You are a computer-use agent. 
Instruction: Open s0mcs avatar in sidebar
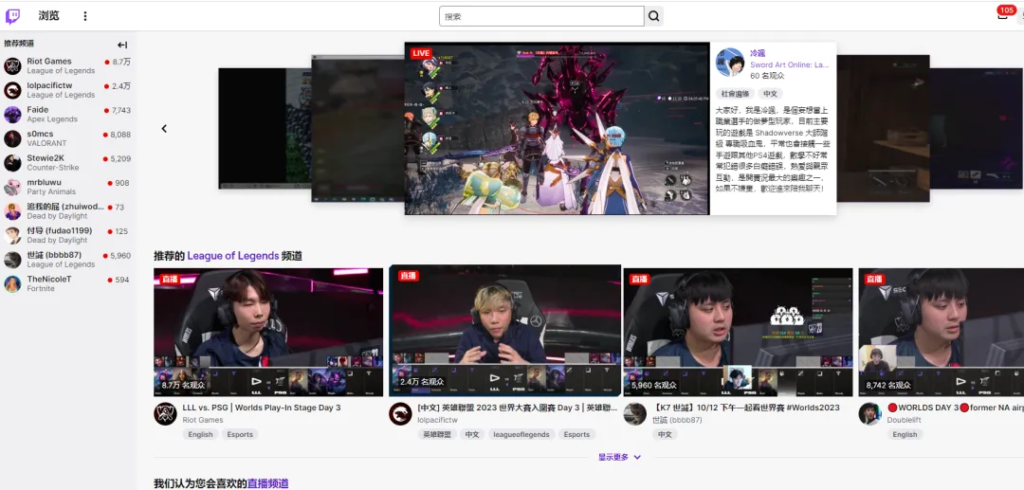pyautogui.click(x=12, y=139)
